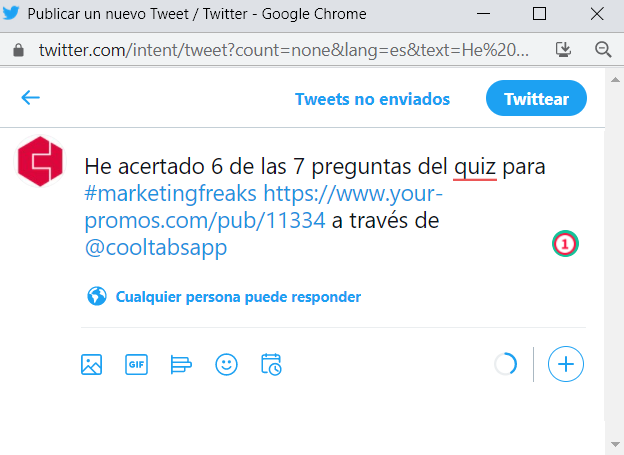This screenshot has width=624, height=455.
Task: Open the zoom magnifier in address bar
Action: (x=603, y=50)
